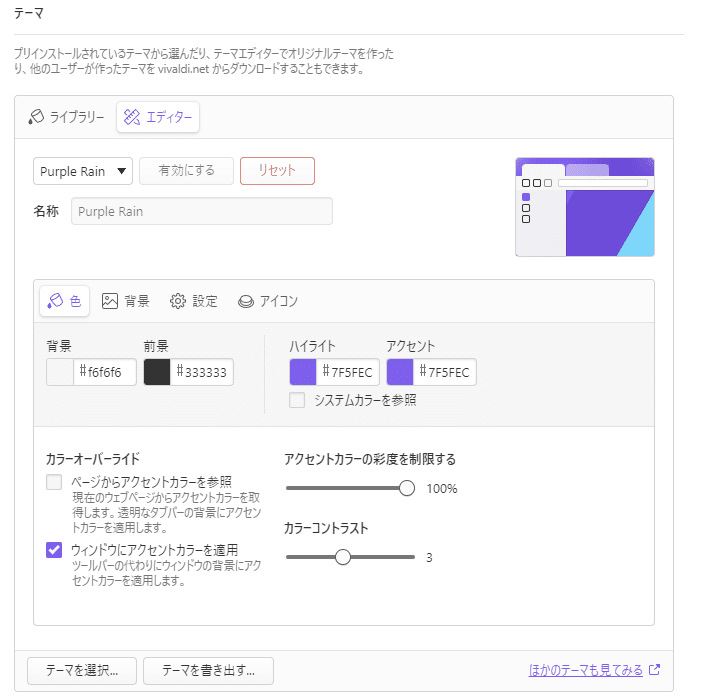Click the pencil-ruler icon on エディター tab
The width and height of the screenshot is (703, 699).
(x=132, y=117)
